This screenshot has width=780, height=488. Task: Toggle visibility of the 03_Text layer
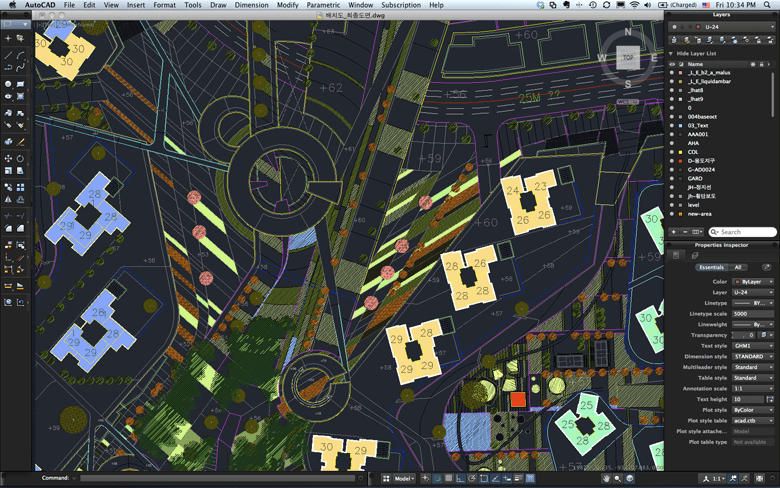click(x=672, y=126)
